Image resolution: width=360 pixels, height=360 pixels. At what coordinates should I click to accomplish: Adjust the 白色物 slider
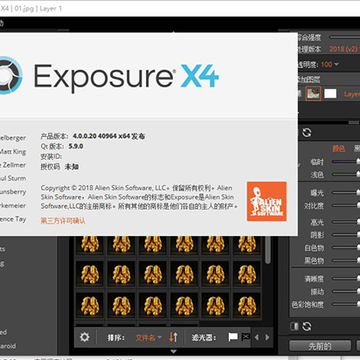click(346, 248)
